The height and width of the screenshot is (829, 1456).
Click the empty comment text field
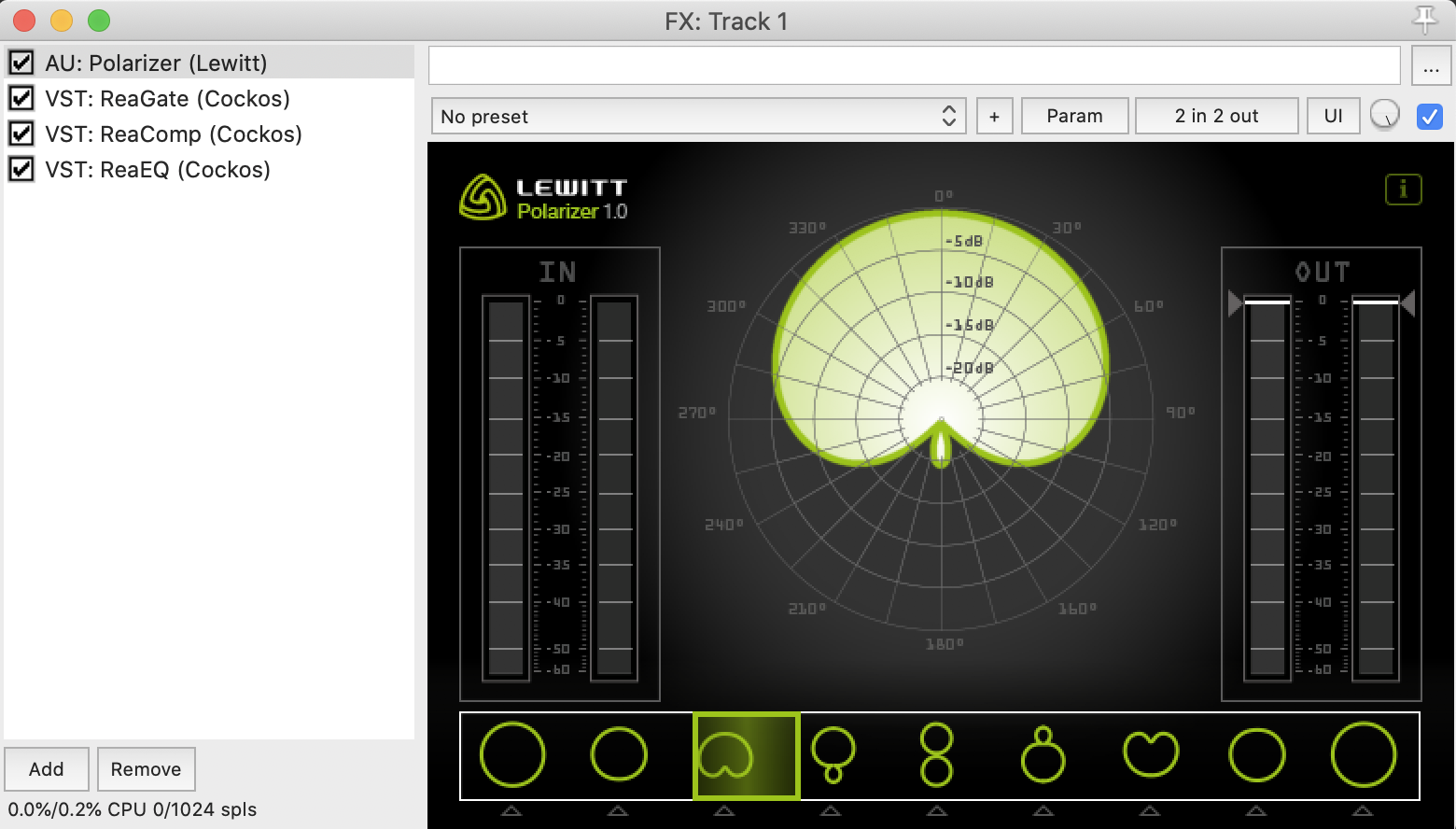click(x=914, y=66)
